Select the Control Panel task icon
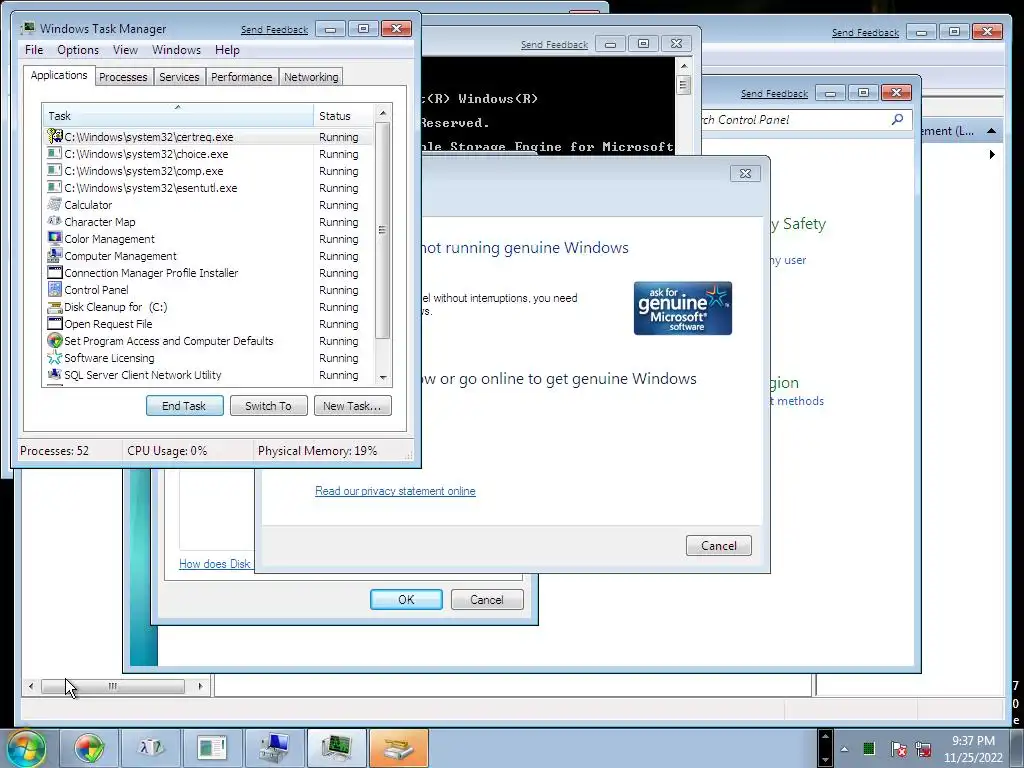1024x768 pixels. pos(55,289)
